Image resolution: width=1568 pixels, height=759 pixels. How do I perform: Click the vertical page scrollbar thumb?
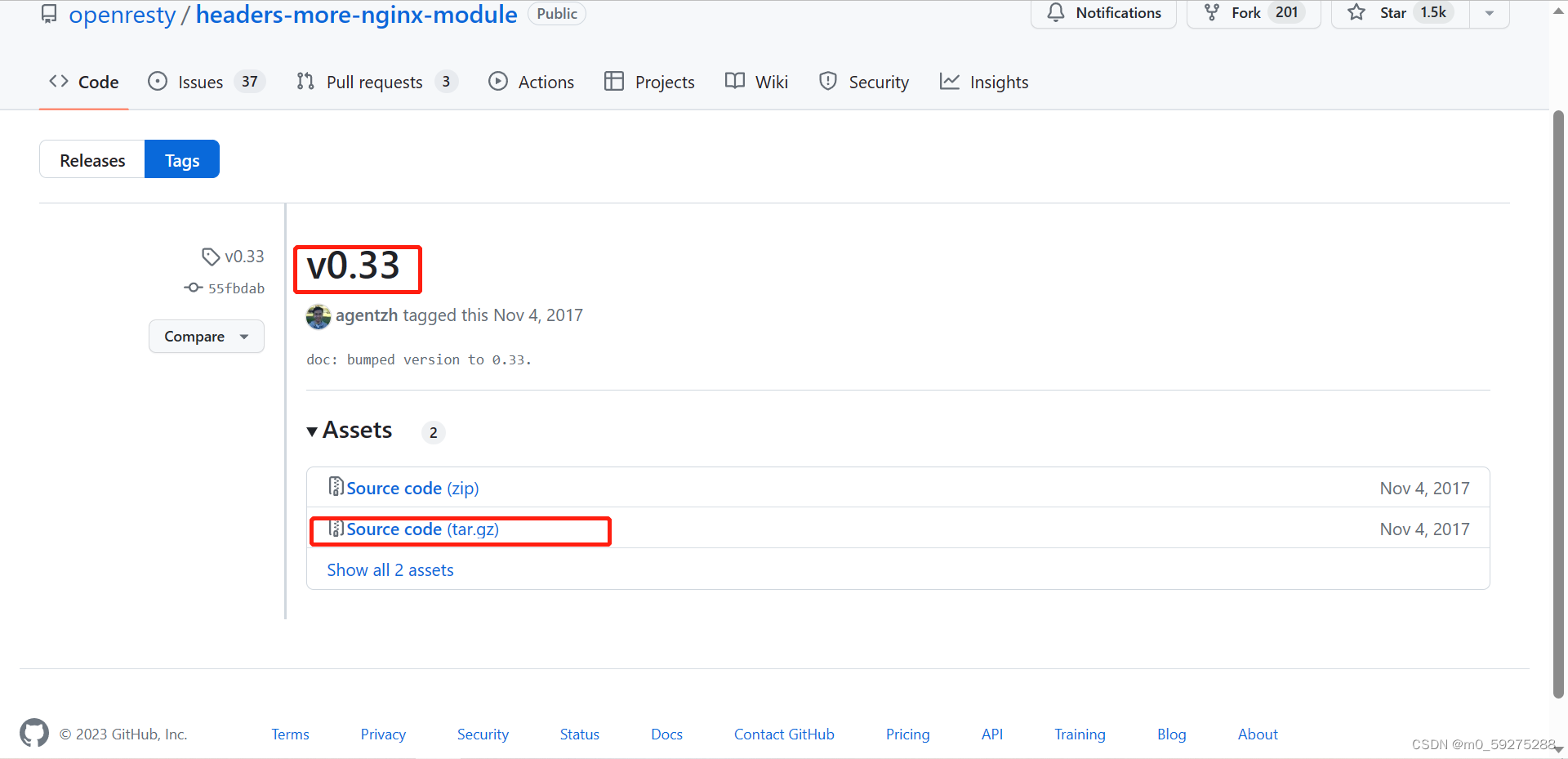[1558, 404]
